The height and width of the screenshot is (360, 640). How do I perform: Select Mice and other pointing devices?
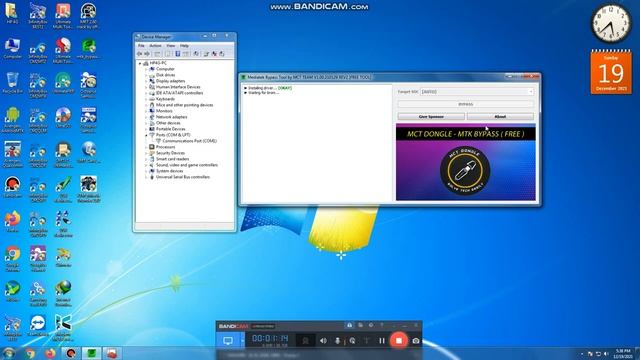[184, 105]
